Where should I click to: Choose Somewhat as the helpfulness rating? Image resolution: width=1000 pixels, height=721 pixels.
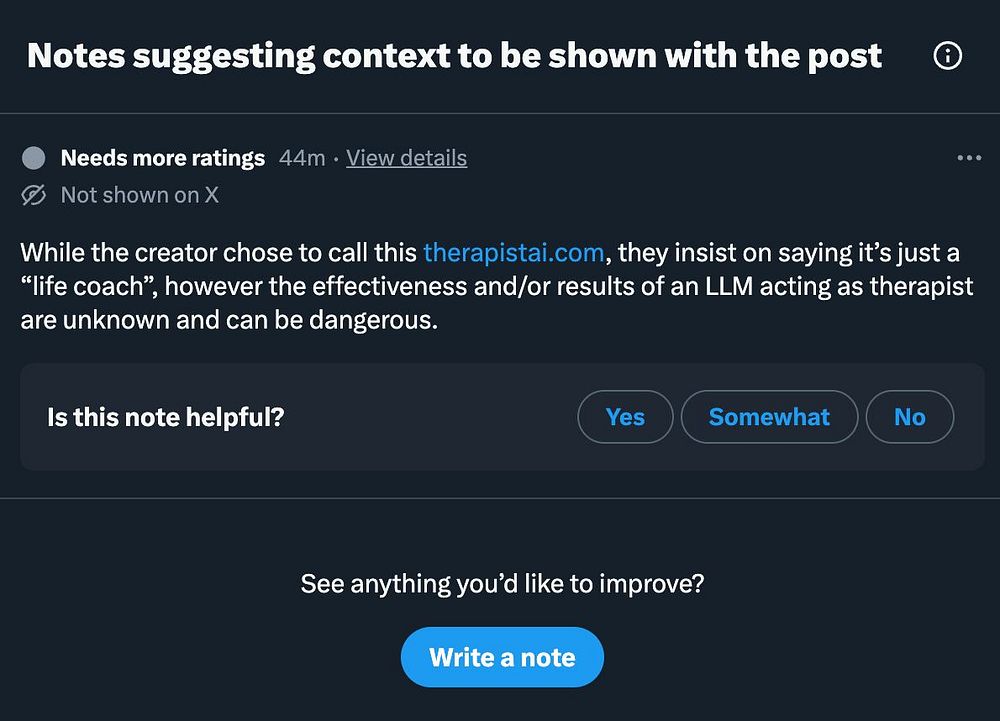coord(769,417)
